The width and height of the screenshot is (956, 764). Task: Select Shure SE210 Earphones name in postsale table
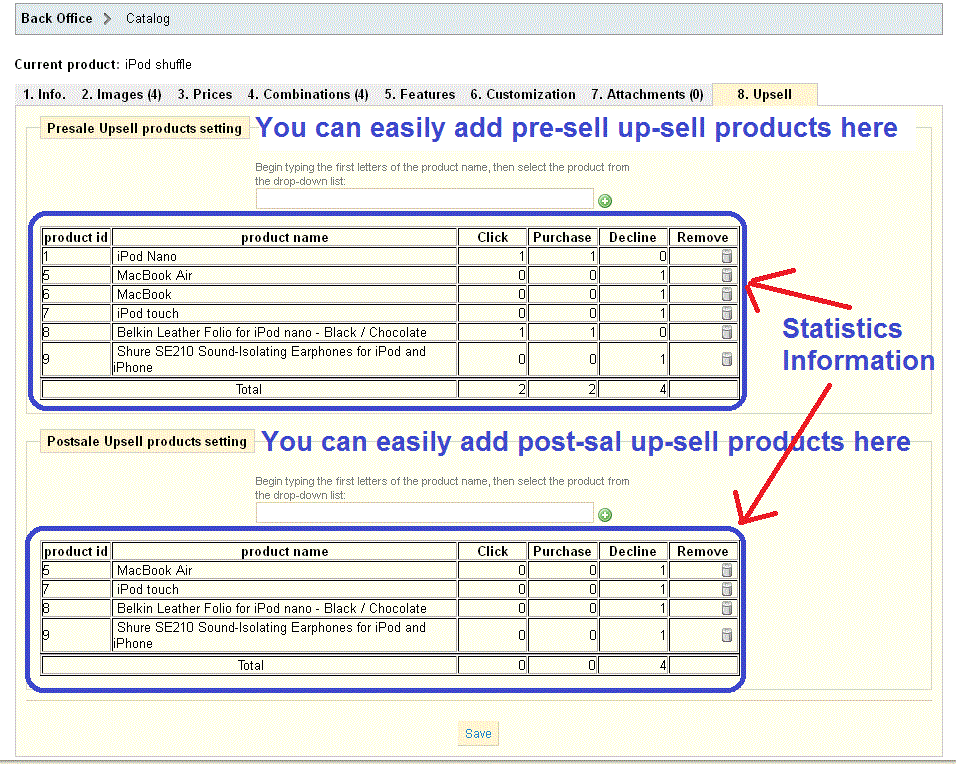coord(271,635)
